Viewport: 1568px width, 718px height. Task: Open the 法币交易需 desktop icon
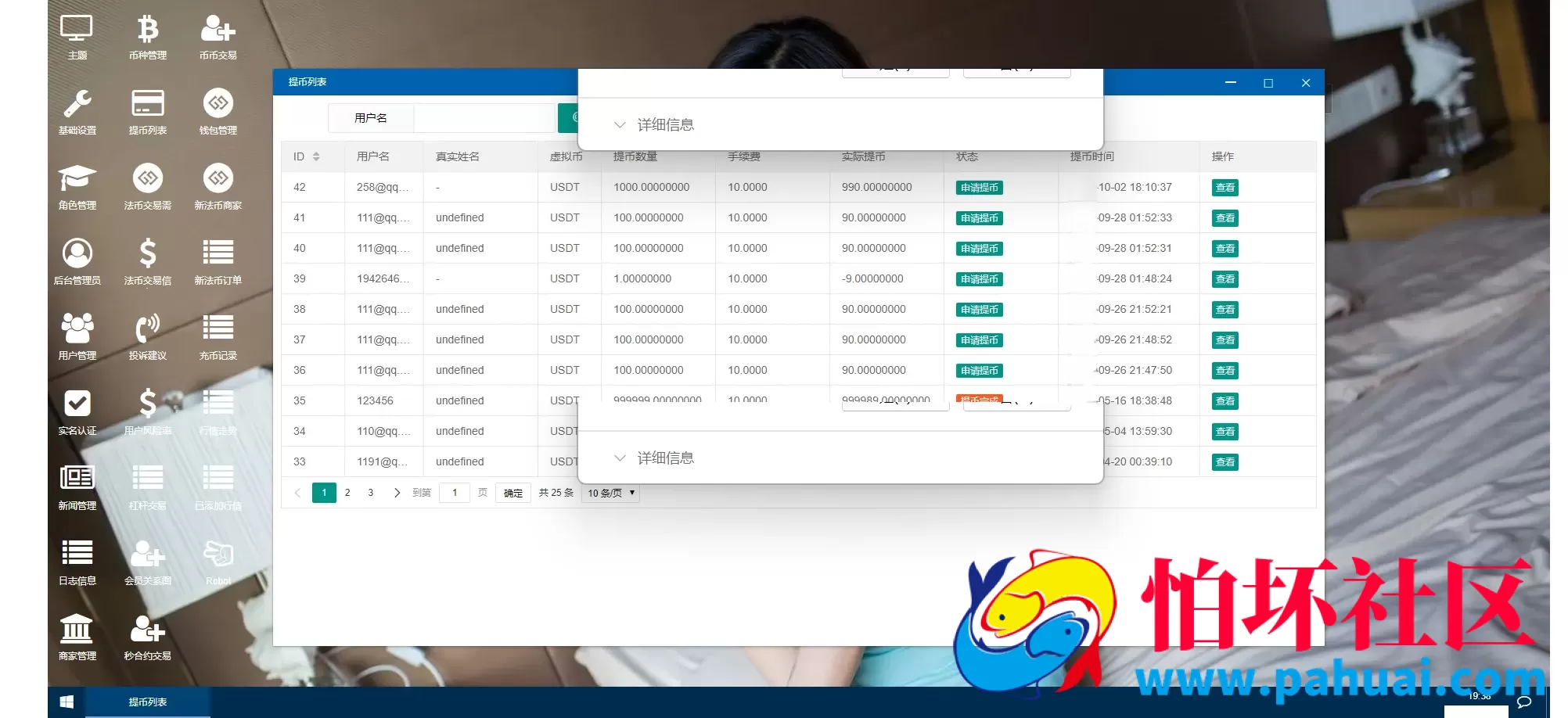147,188
